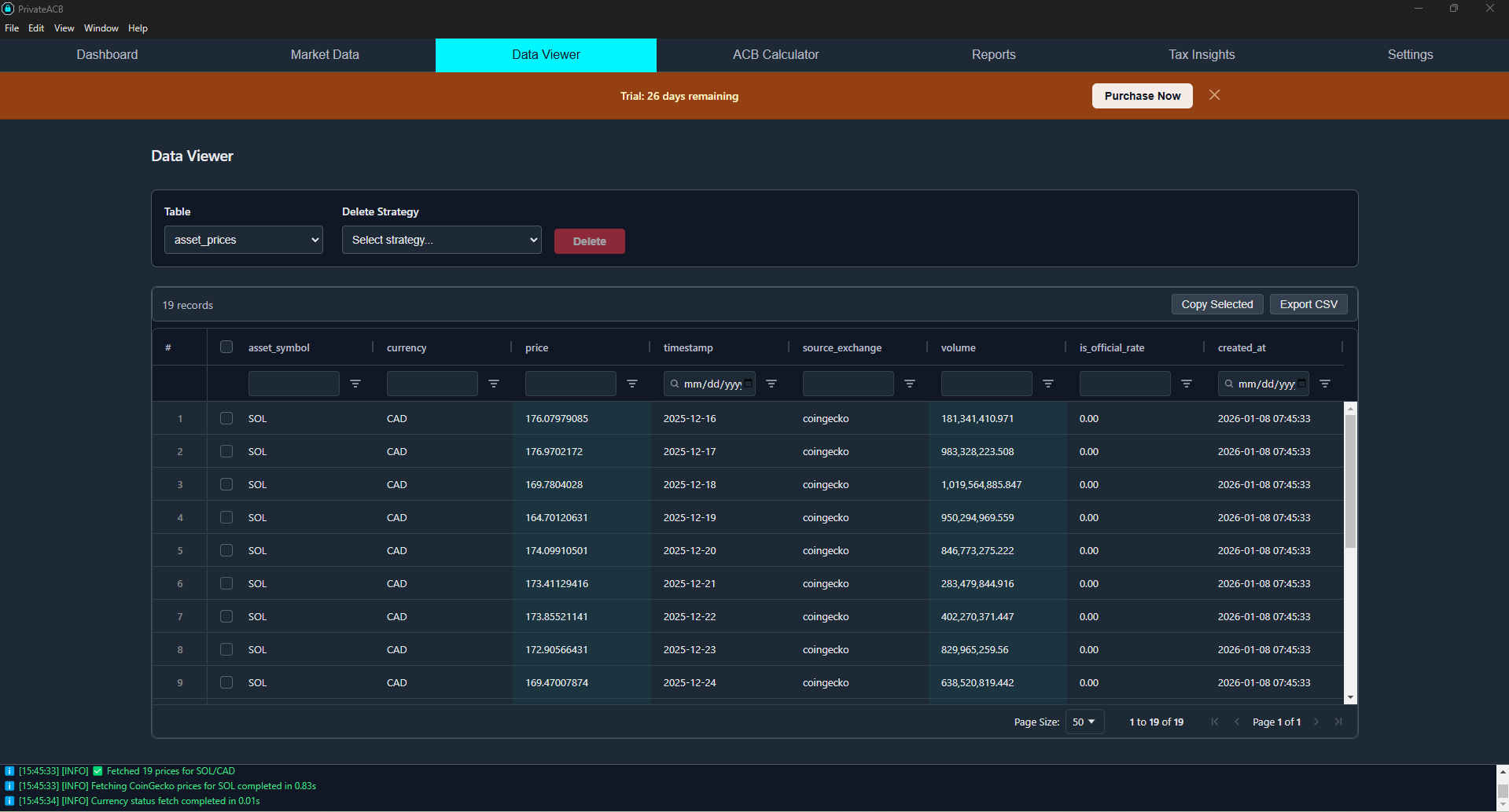Viewport: 1509px width, 812px height.
Task: Toggle the select-all header checkbox
Action: tap(226, 347)
